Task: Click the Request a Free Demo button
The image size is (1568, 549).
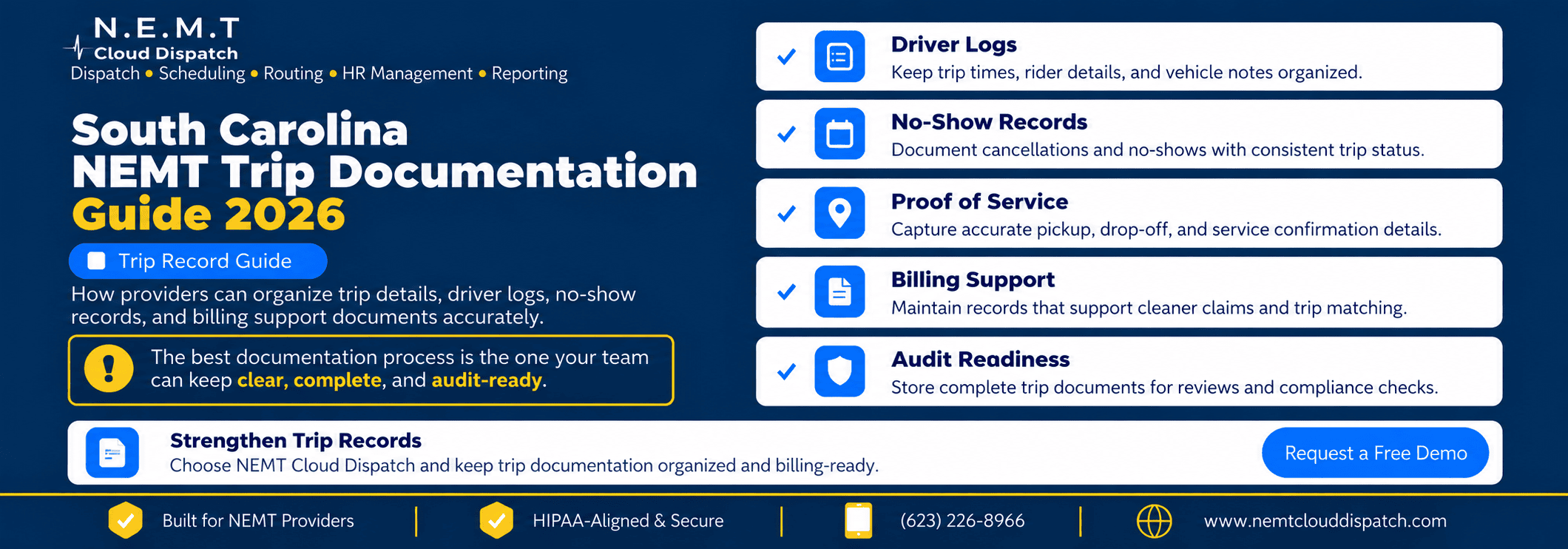Action: pos(1376,453)
